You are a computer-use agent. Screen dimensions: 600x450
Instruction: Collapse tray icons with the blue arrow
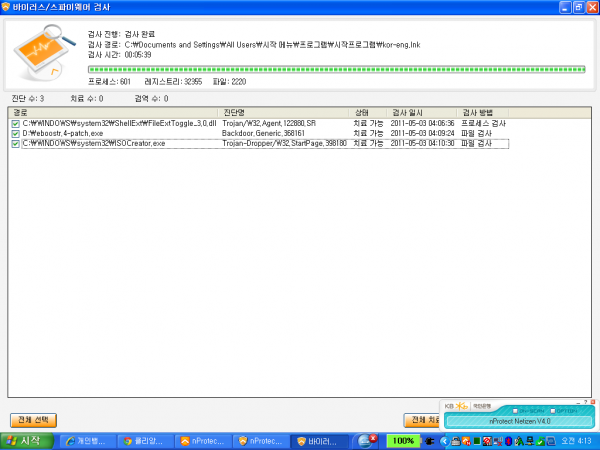click(x=445, y=441)
